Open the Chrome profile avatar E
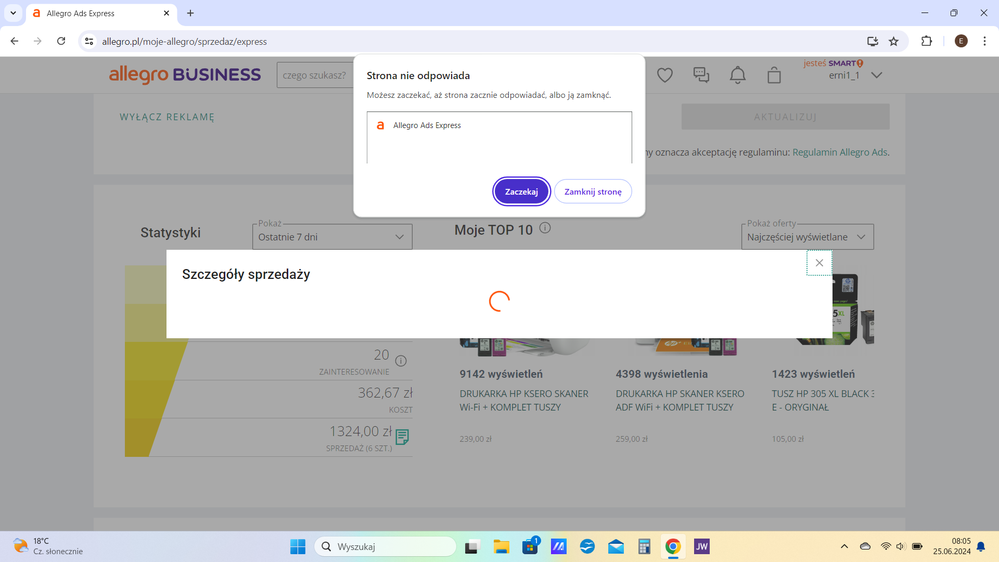 coord(961,41)
